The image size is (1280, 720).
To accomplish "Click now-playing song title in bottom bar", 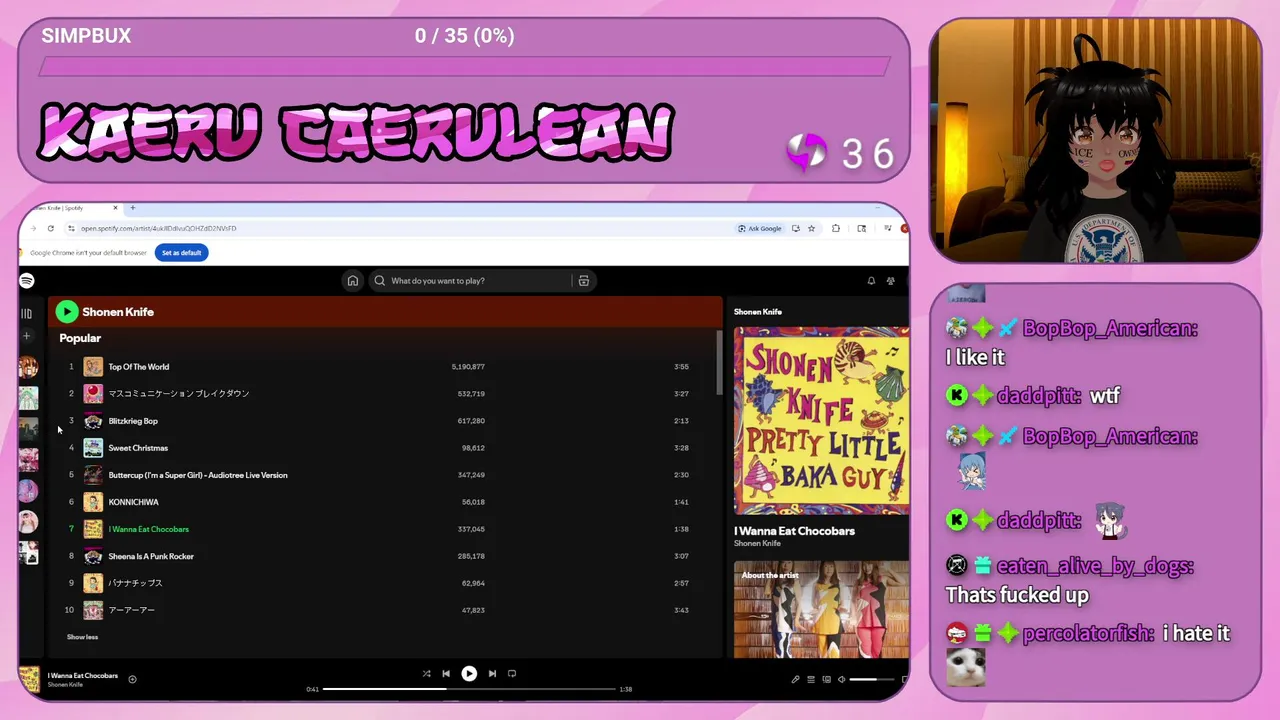I will (x=83, y=676).
